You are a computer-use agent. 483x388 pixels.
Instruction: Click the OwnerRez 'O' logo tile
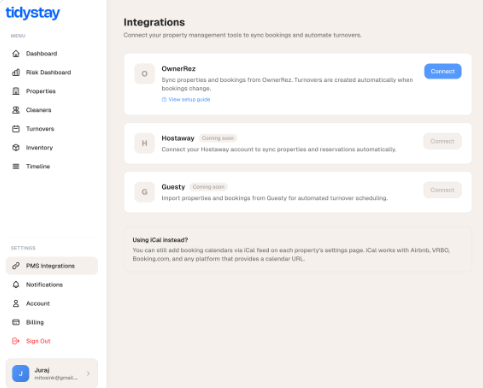[x=144, y=74]
